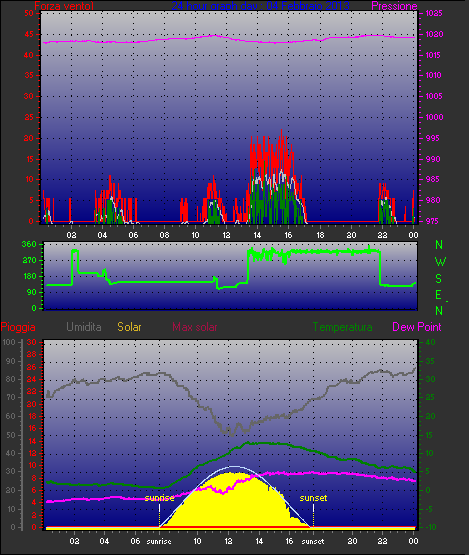Click the Pressione axis title
The image size is (469, 555).
(x=394, y=6)
